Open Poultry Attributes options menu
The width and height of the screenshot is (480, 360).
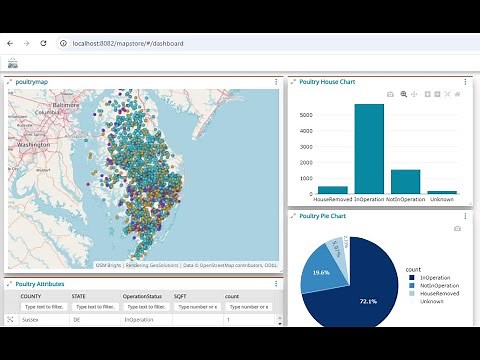(276, 284)
